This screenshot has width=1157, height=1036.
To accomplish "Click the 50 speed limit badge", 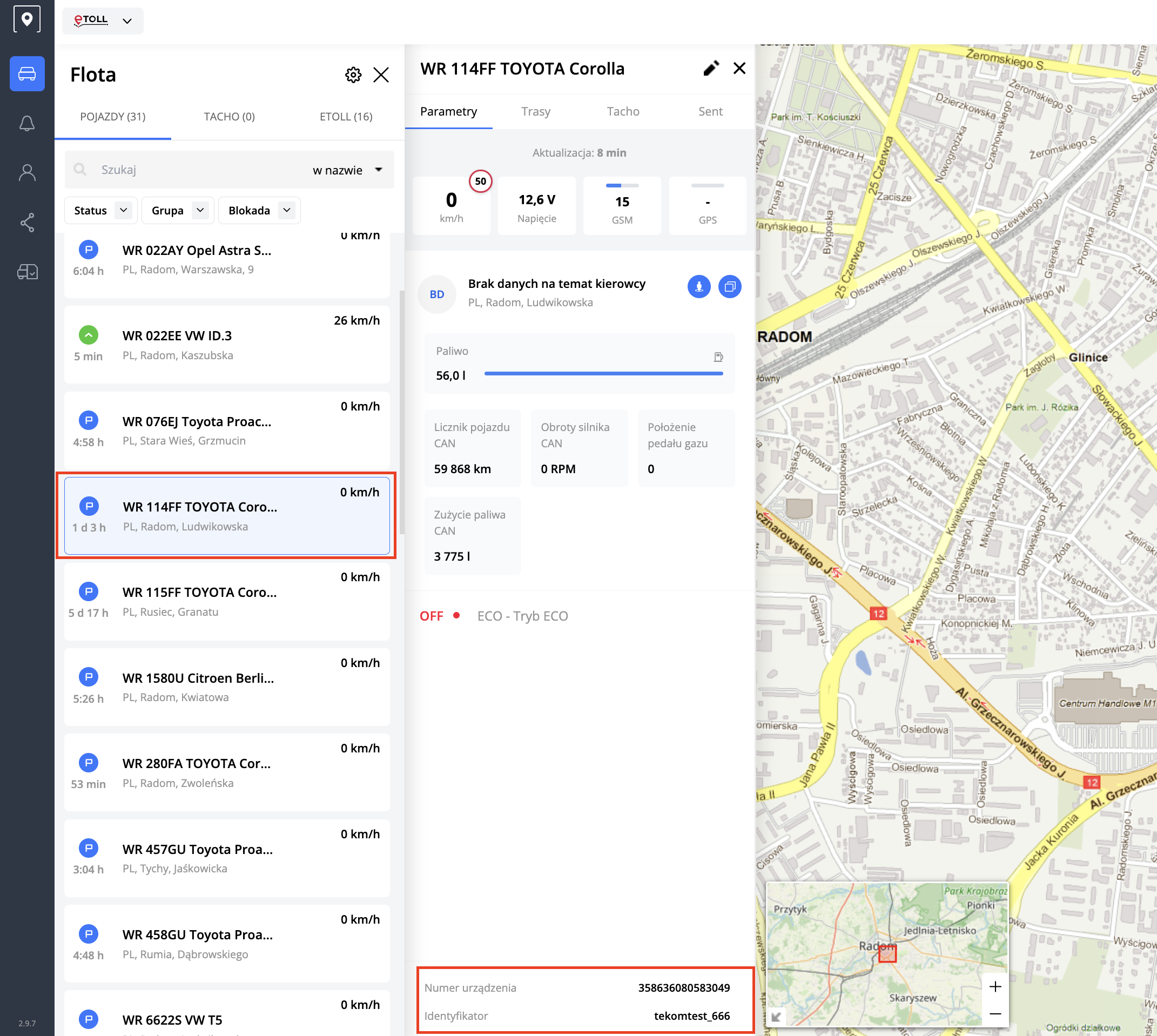I will tap(480, 181).
